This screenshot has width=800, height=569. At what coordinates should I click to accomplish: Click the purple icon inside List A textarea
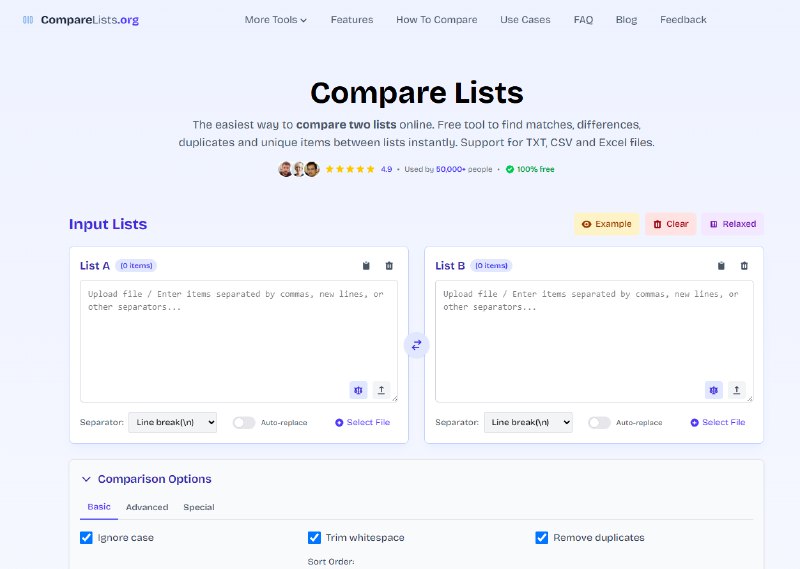tap(359, 390)
